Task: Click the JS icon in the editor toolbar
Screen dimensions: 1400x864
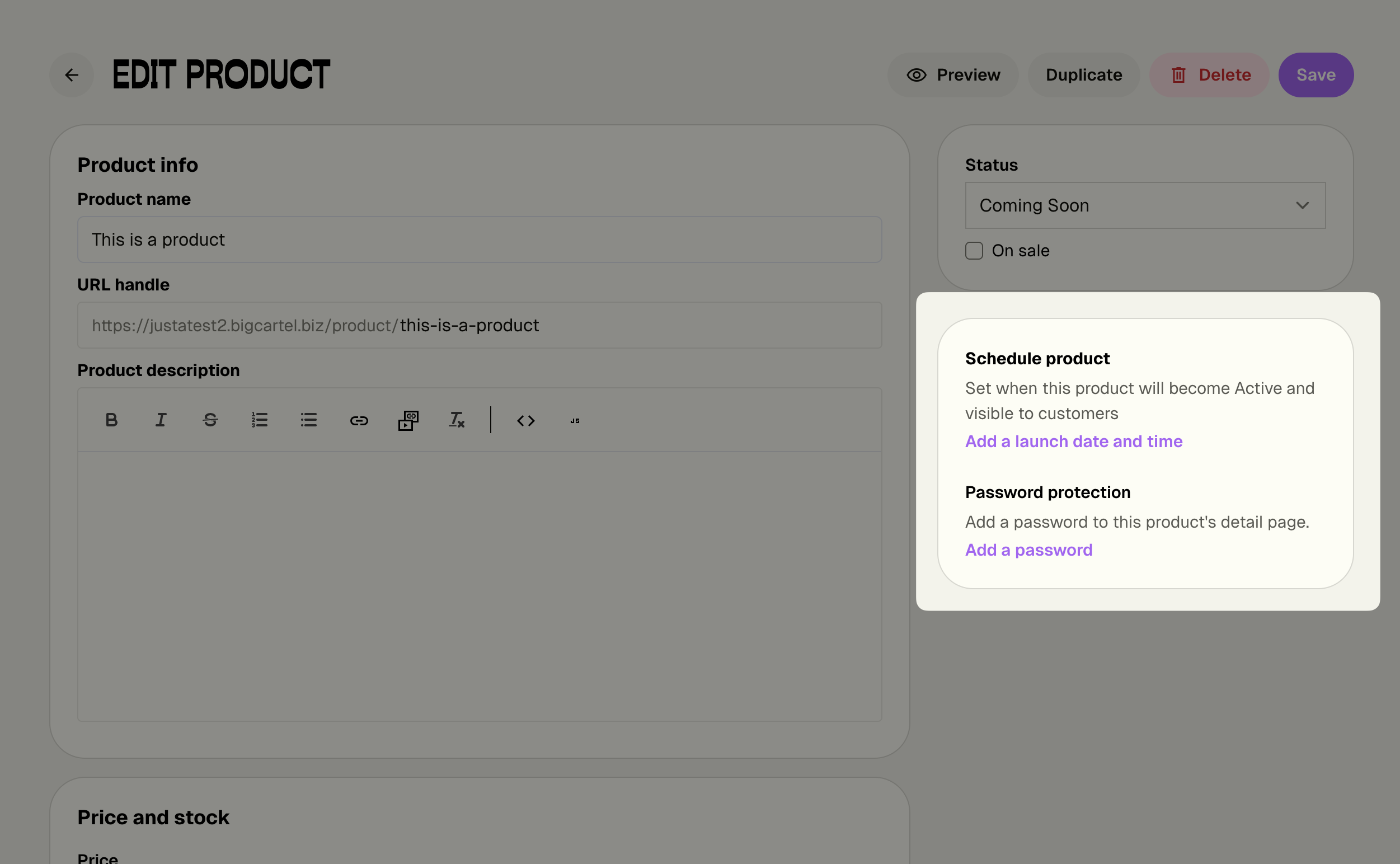Action: 575,421
